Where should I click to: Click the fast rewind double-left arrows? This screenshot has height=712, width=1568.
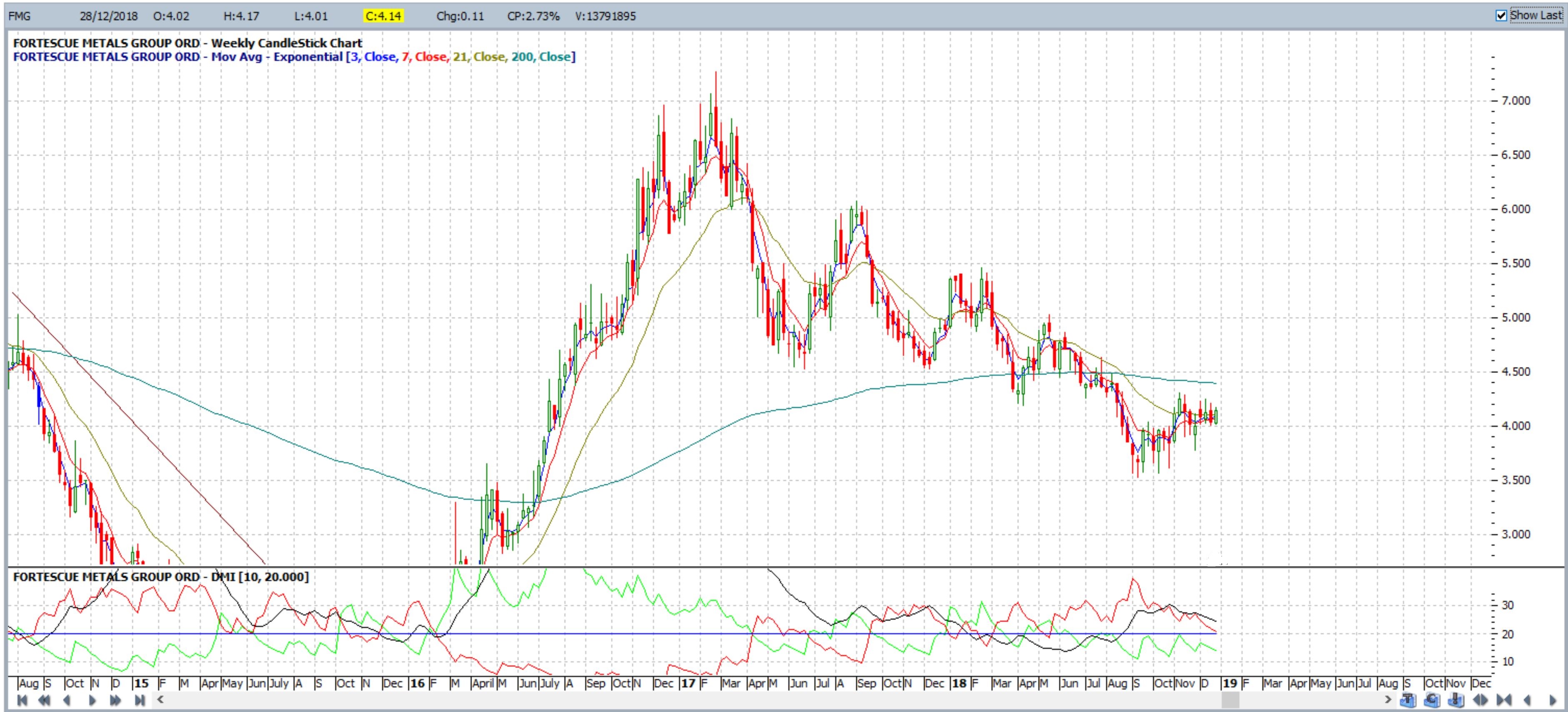[44, 700]
